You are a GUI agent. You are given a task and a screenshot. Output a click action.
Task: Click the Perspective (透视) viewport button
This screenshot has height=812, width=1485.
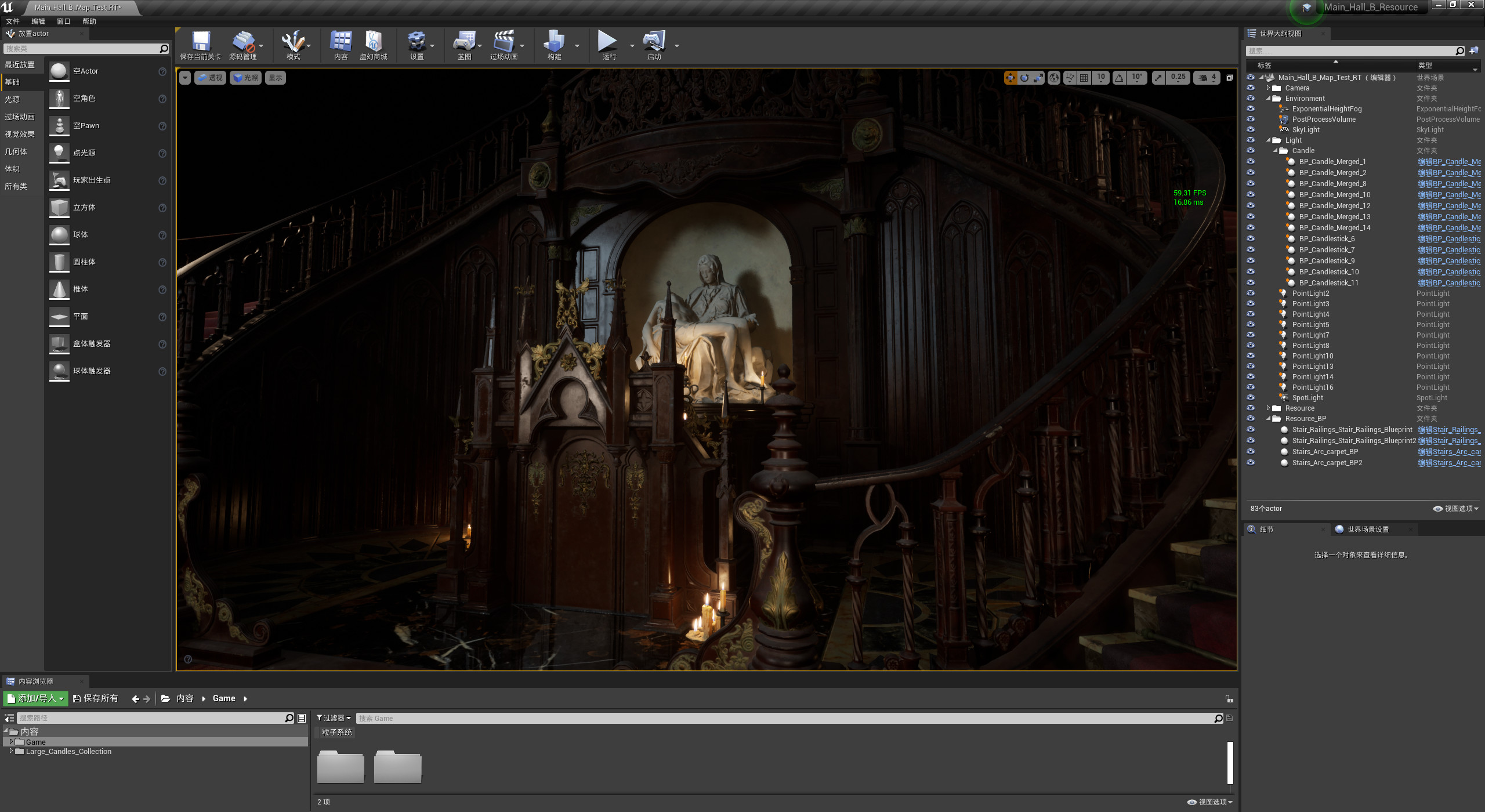pyautogui.click(x=210, y=78)
